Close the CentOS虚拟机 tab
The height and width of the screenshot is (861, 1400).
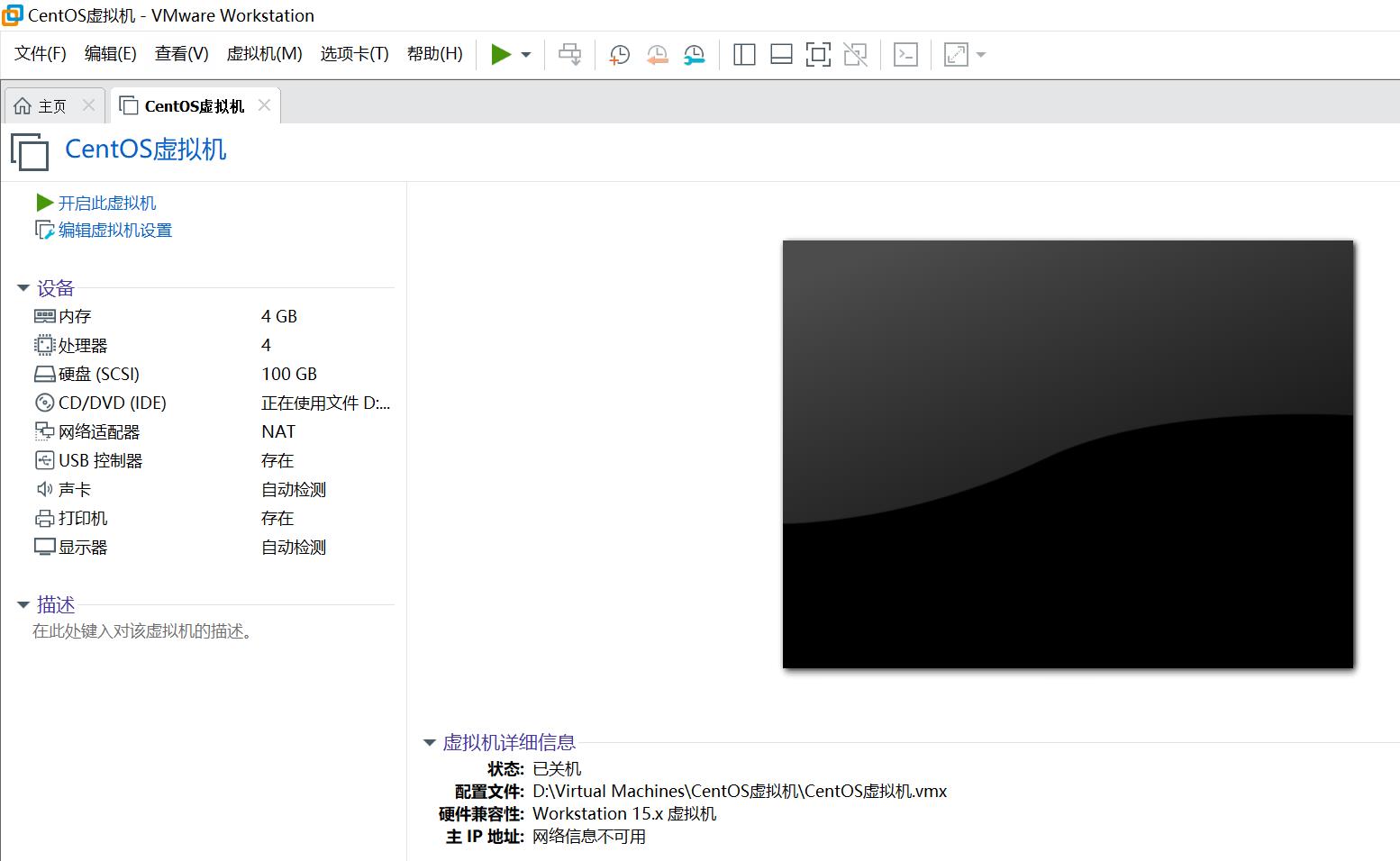(264, 105)
